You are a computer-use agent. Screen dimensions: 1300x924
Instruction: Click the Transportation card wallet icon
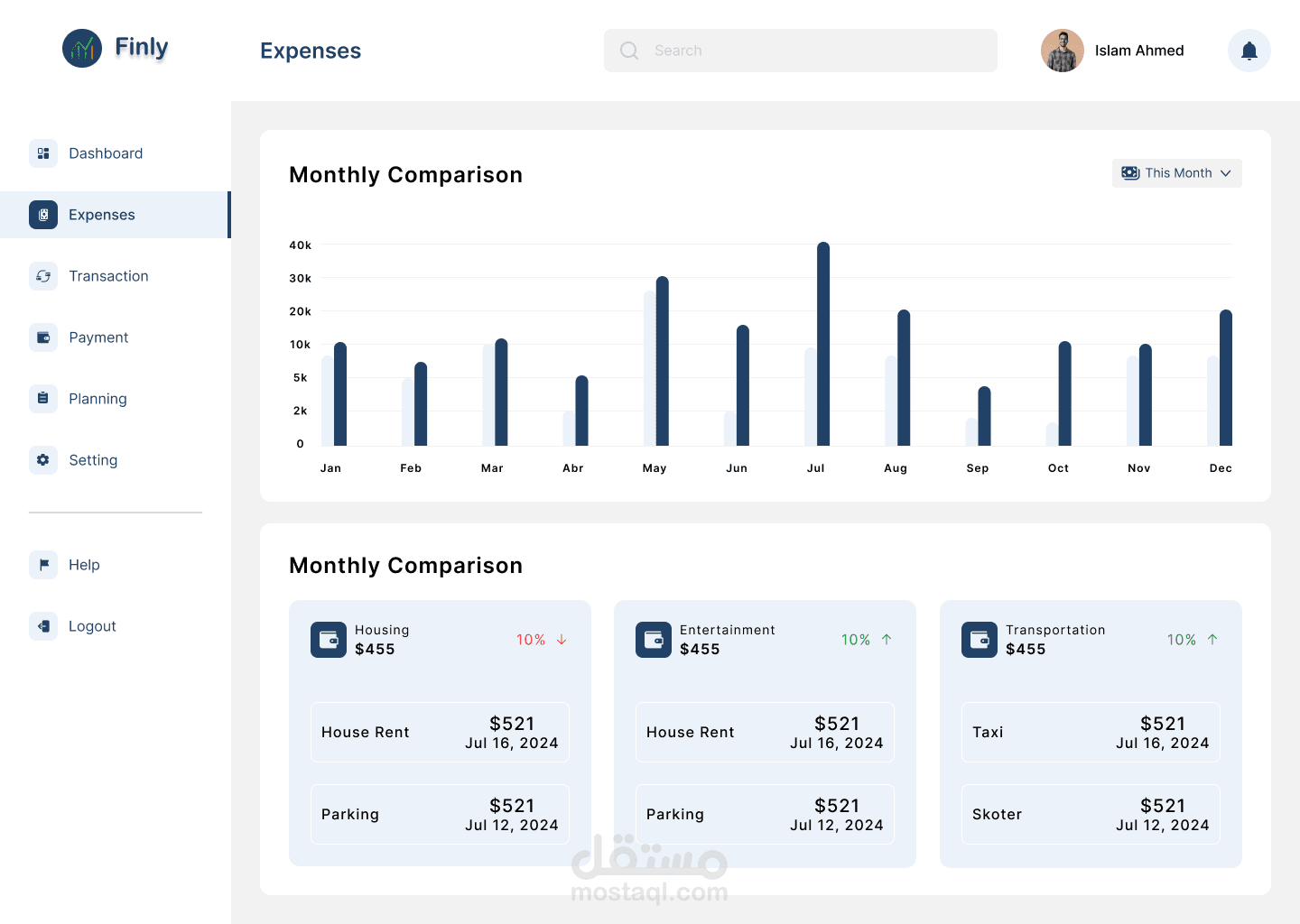coord(980,640)
